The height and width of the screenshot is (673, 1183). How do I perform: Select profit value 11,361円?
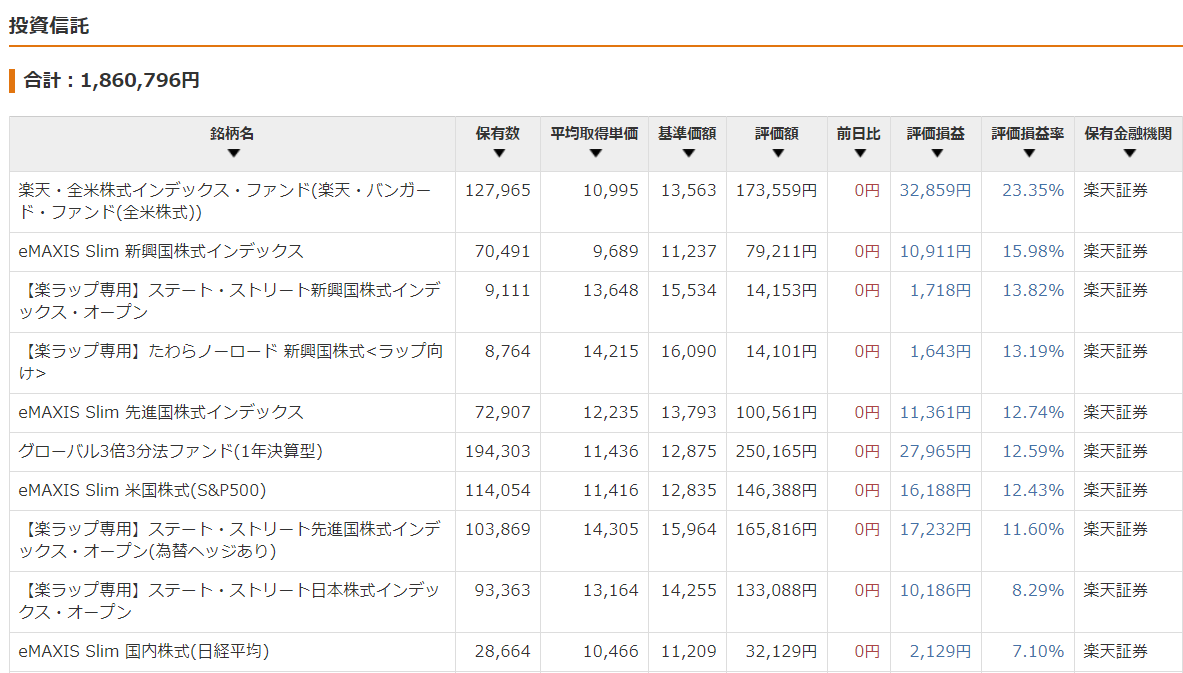[935, 413]
